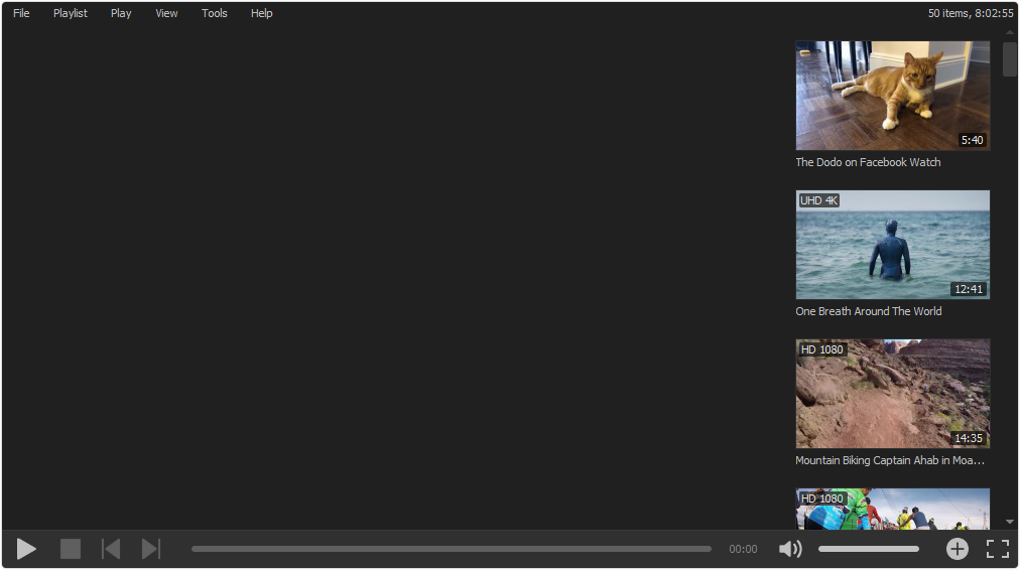Click the title 'The Dodo on Facebook Watch'
Screen dimensions: 1020x570
(x=868, y=162)
